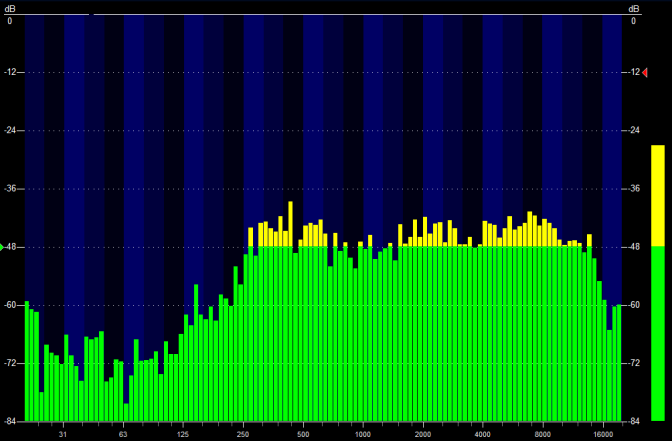Click the green level marker at -48 dB

tap(2, 247)
